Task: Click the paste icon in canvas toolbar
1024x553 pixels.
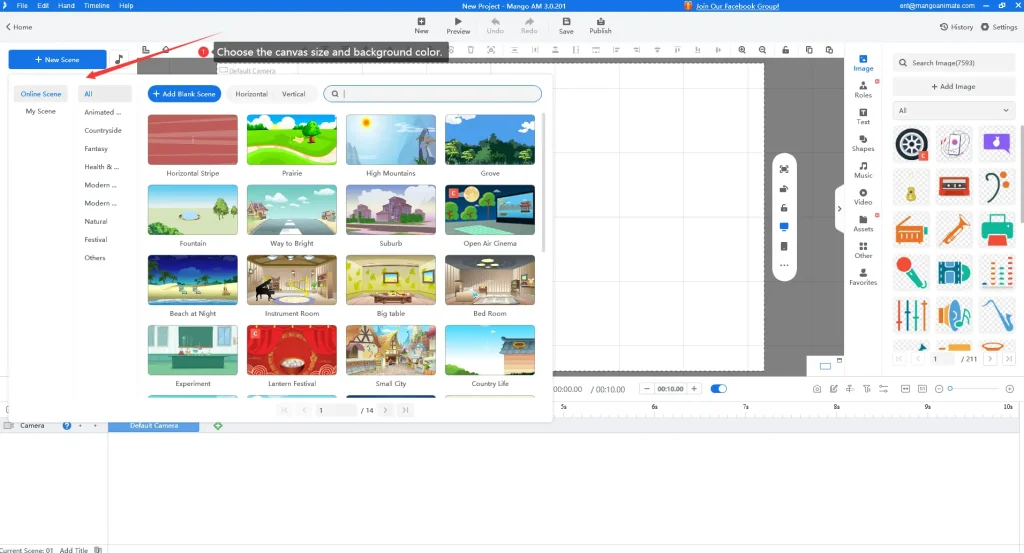Action: 829,50
